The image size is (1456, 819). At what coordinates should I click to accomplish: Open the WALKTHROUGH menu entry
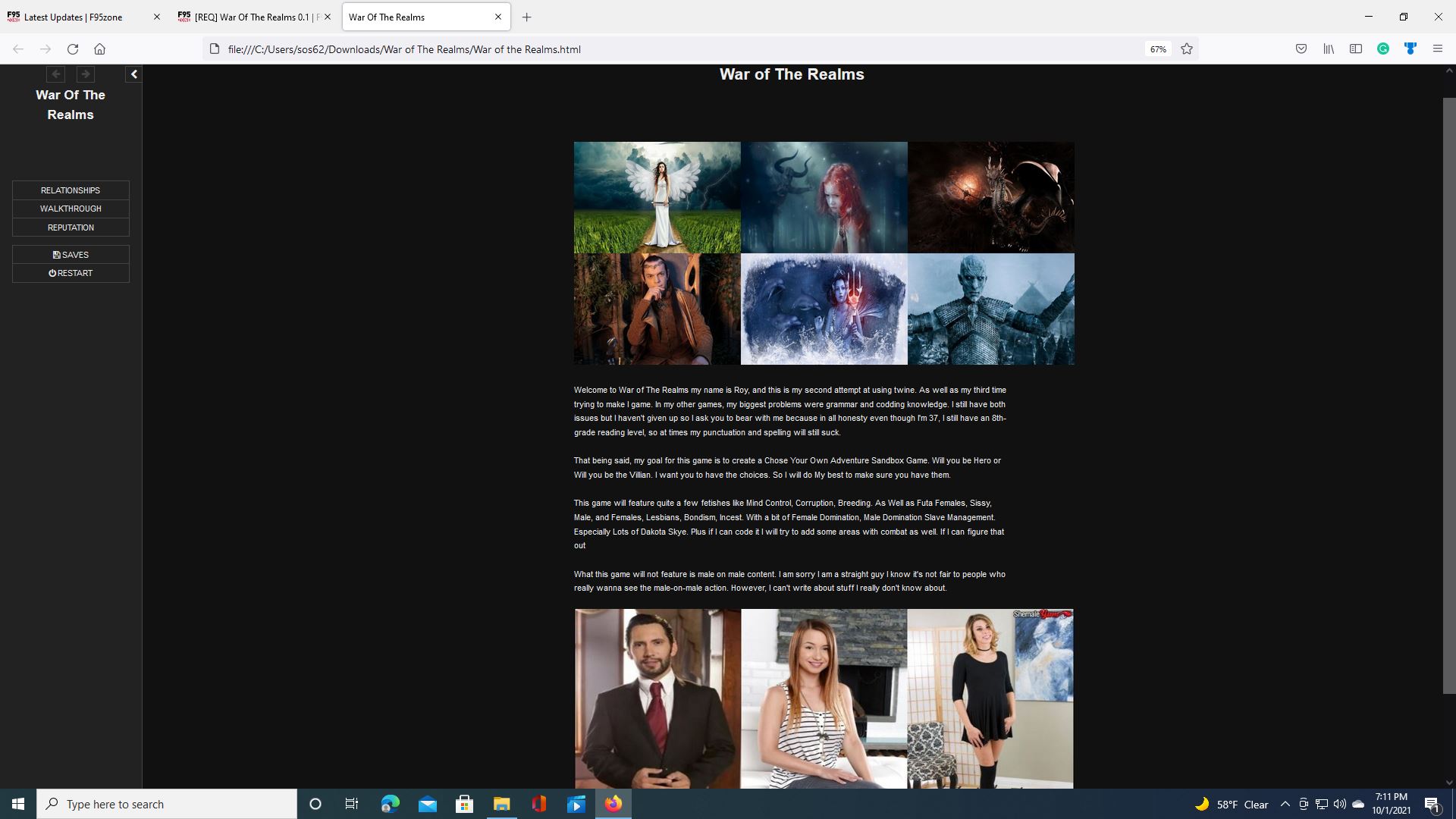[x=71, y=209]
